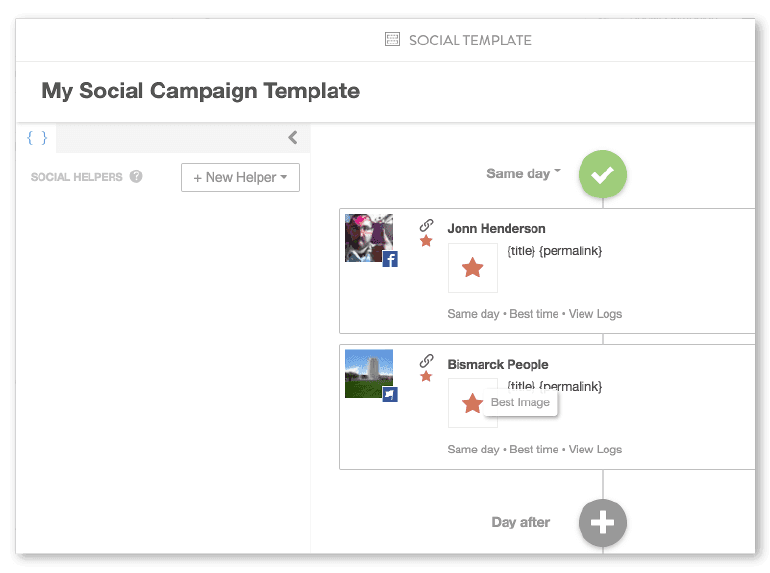
Task: Click small star under Bismarck People link icon
Action: [426, 376]
